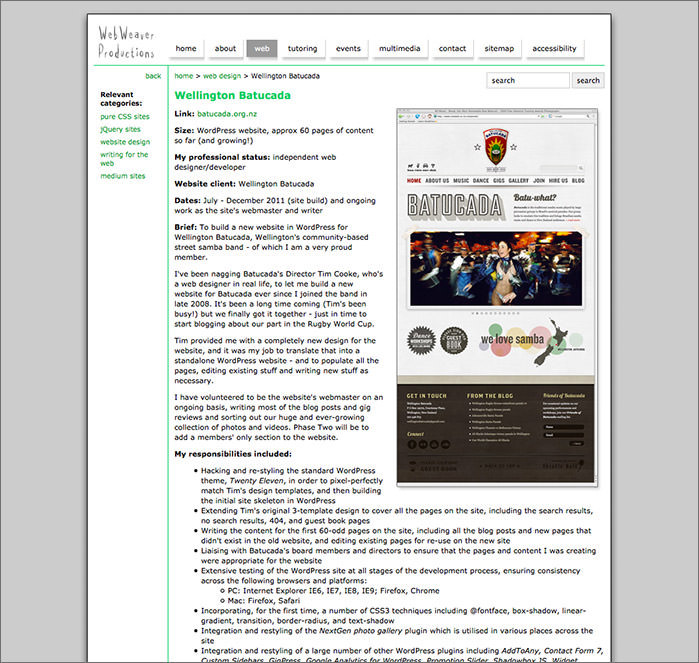This screenshot has height=663, width=699.
Task: Open the home navigation tab
Action: pos(186,49)
